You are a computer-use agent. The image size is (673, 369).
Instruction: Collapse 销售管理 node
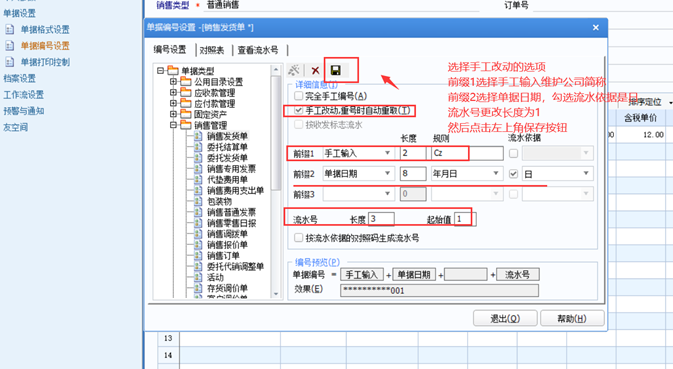pos(173,125)
